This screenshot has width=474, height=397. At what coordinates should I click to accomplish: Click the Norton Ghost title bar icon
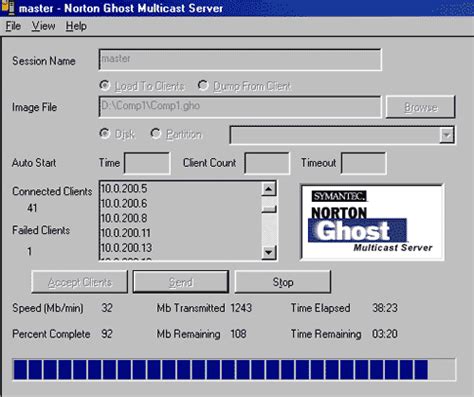tap(8, 7)
